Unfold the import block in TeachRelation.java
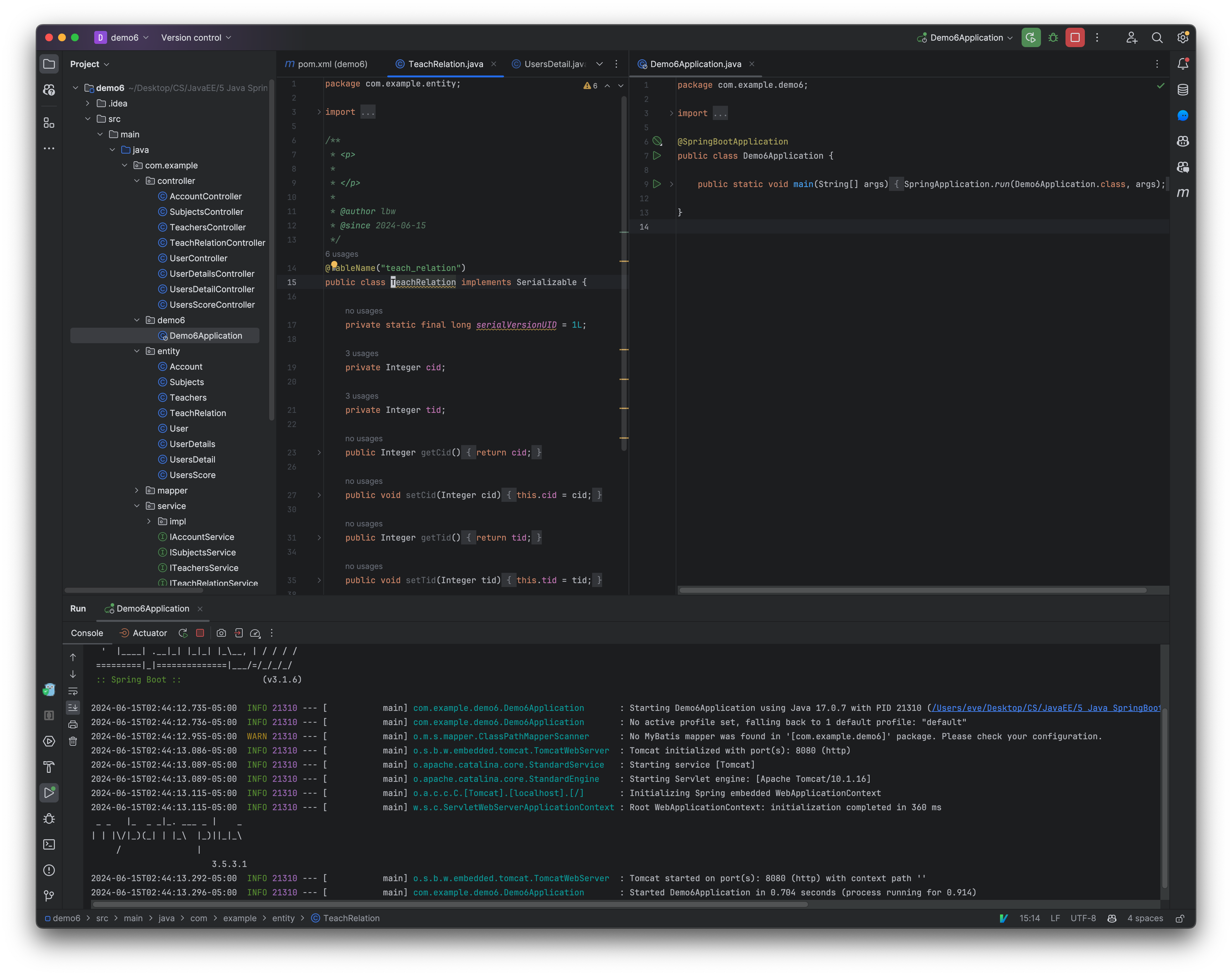1232x976 pixels. [319, 112]
